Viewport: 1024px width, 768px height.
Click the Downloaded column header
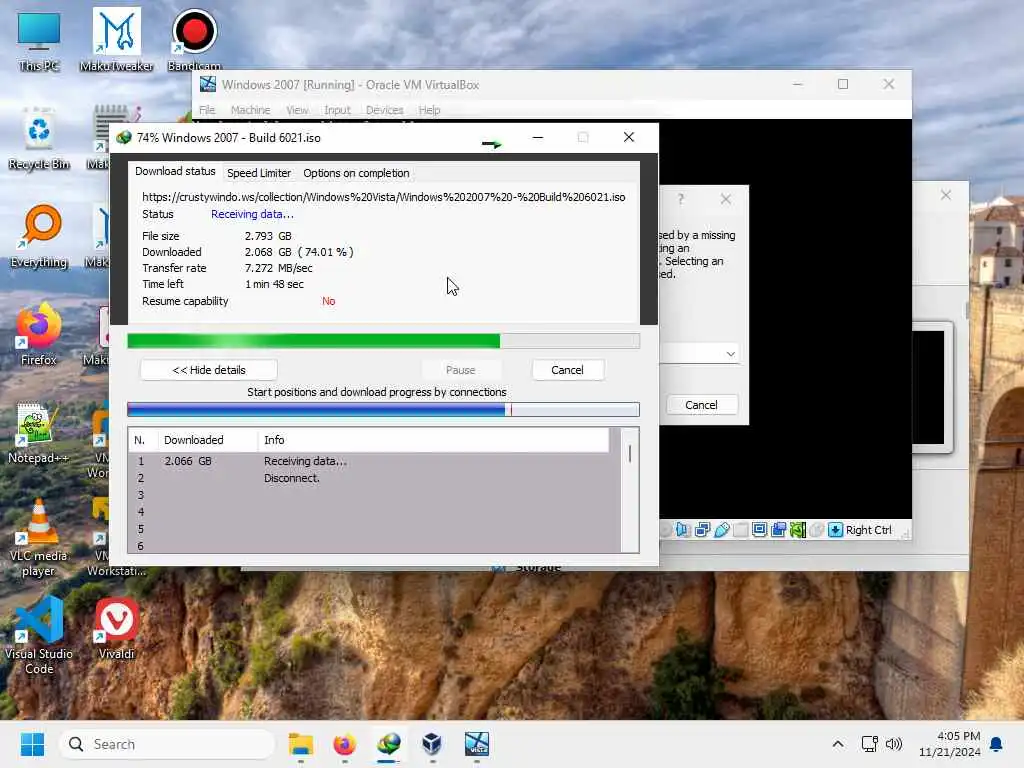(x=208, y=440)
